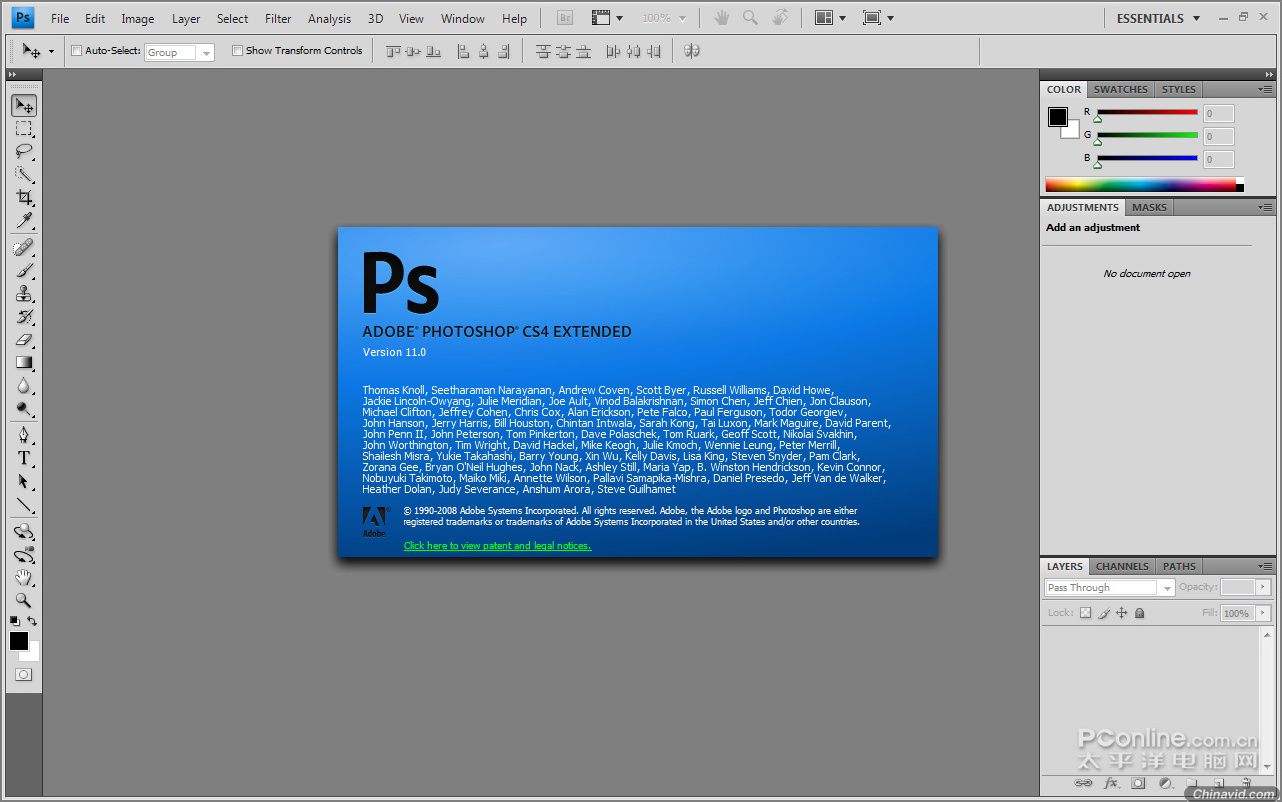Switch to the Channels tab
The image size is (1282, 802).
pyautogui.click(x=1122, y=566)
